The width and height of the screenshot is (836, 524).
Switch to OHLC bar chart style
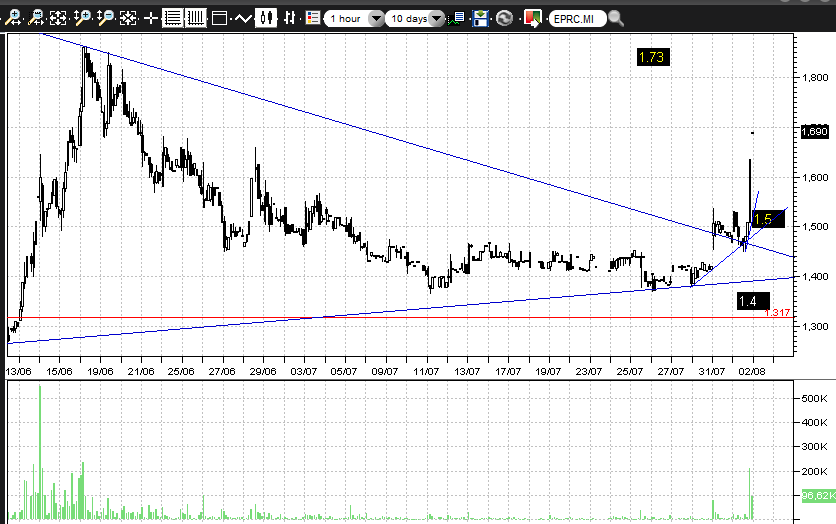click(289, 18)
